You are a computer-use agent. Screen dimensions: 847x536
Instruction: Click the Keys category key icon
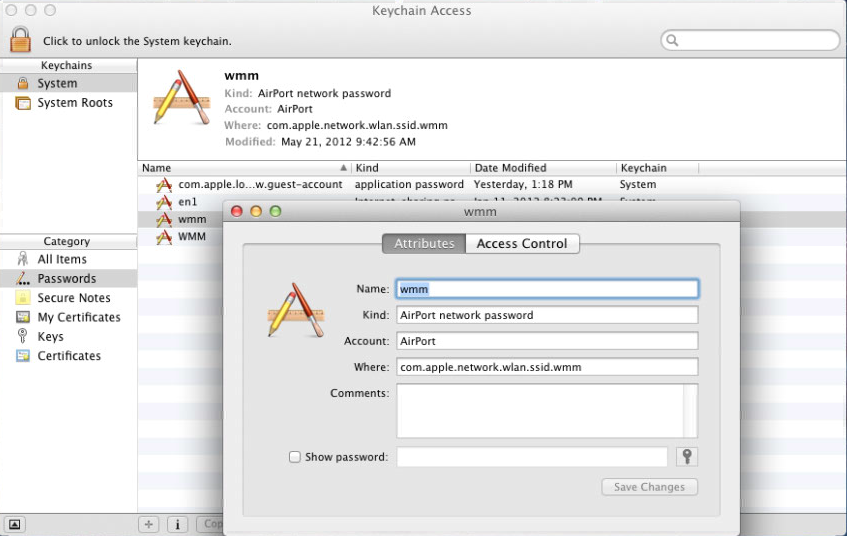coord(22,336)
